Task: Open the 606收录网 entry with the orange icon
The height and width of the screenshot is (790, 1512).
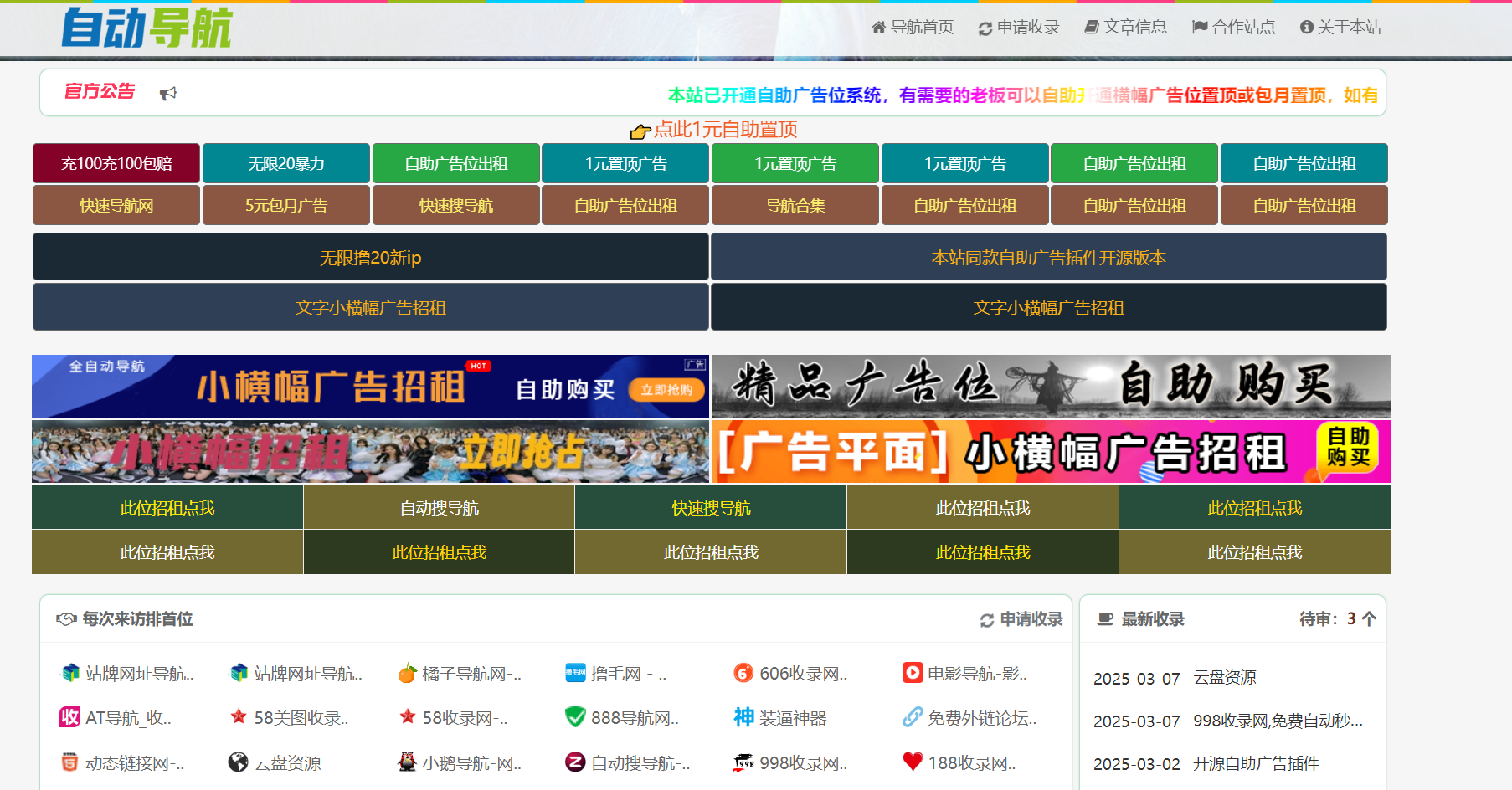Action: pyautogui.click(x=790, y=673)
